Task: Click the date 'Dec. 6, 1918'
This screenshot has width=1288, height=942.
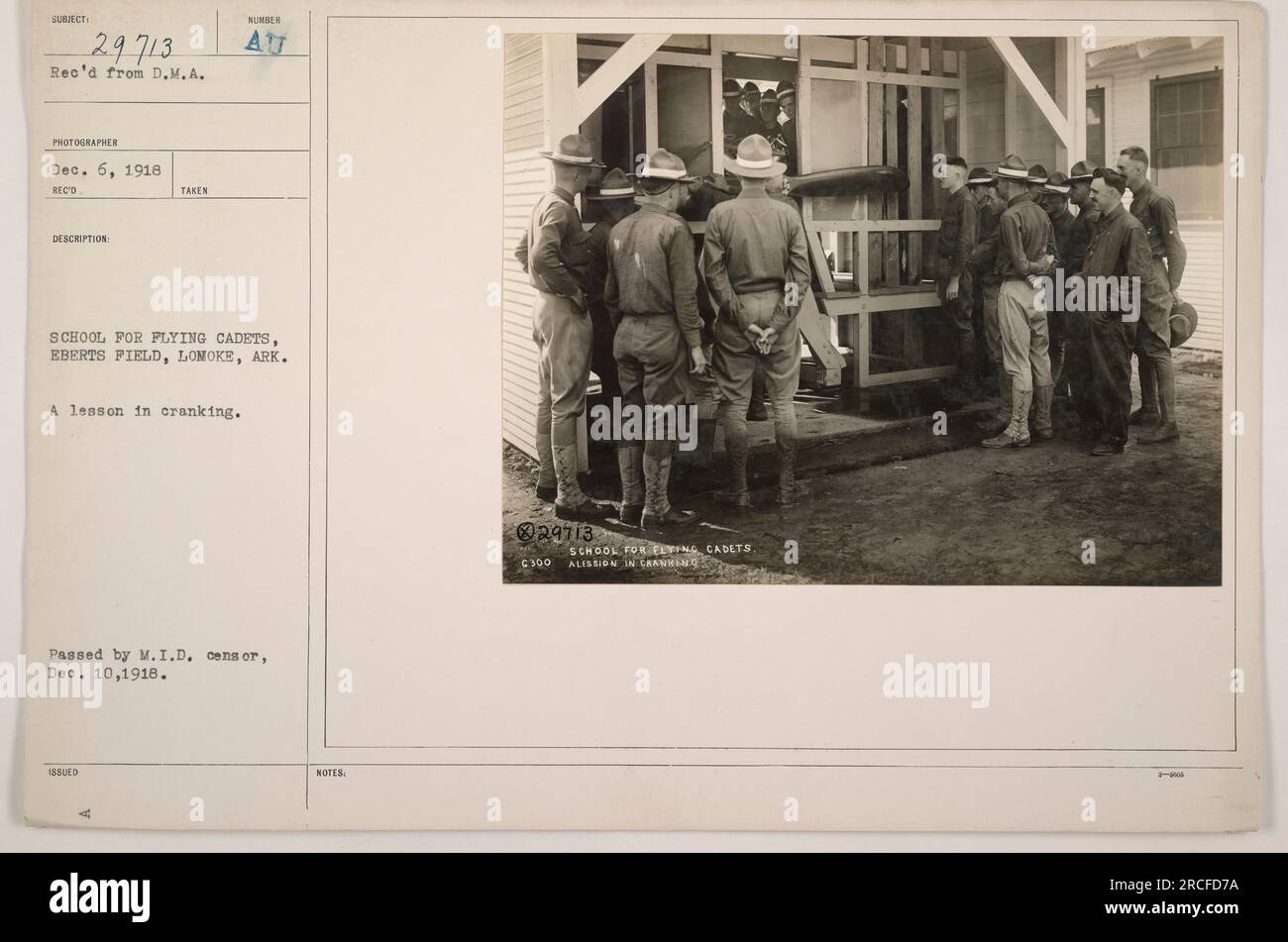Action: pyautogui.click(x=106, y=168)
